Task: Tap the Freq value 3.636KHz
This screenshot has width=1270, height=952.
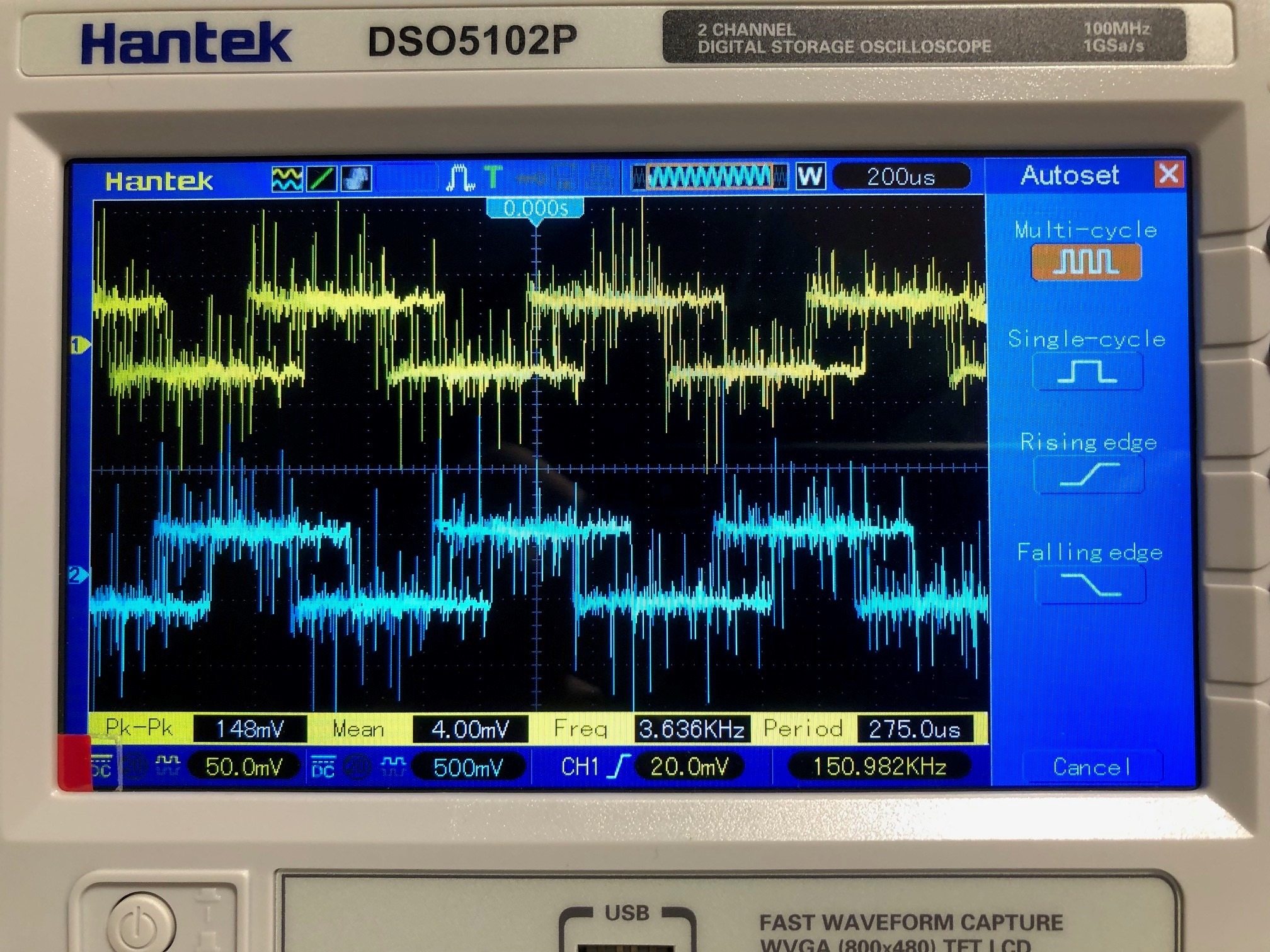Action: coord(691,730)
